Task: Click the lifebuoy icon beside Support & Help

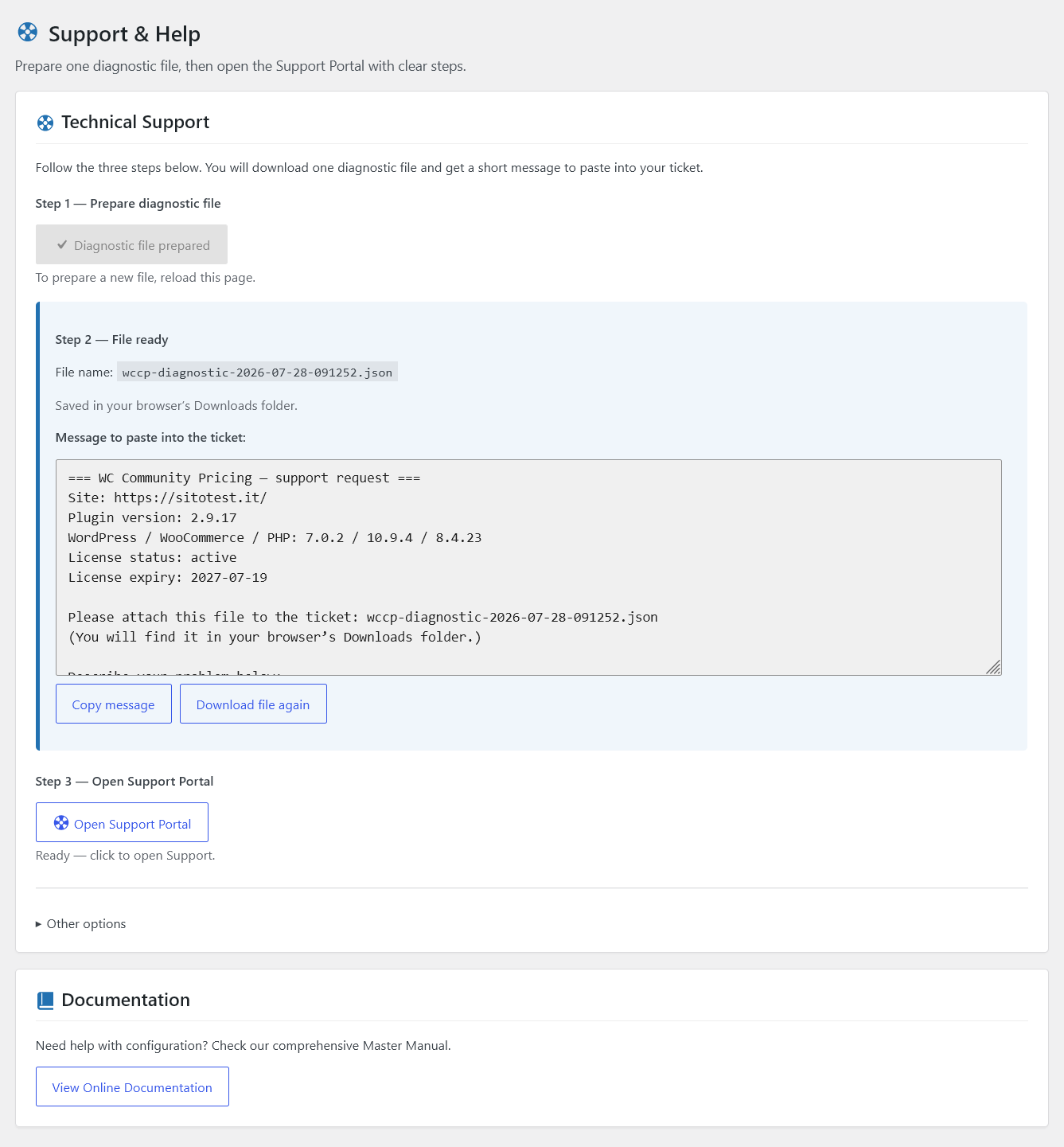Action: (28, 32)
